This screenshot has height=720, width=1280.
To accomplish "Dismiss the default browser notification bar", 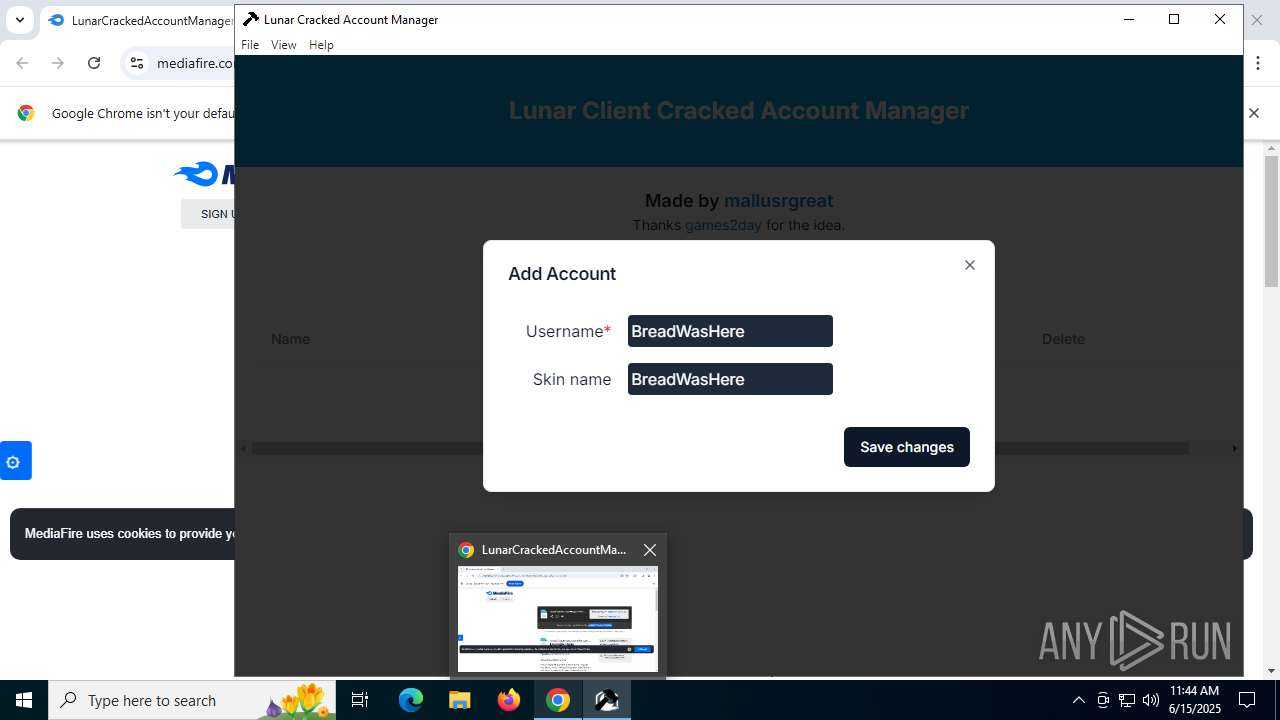I will coord(1254,113).
